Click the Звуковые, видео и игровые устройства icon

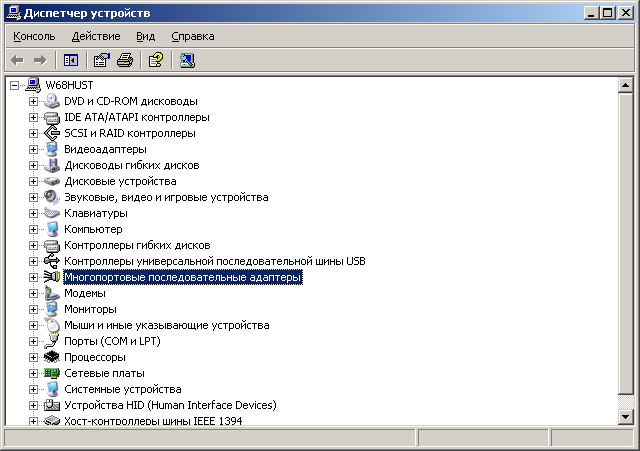click(x=52, y=197)
